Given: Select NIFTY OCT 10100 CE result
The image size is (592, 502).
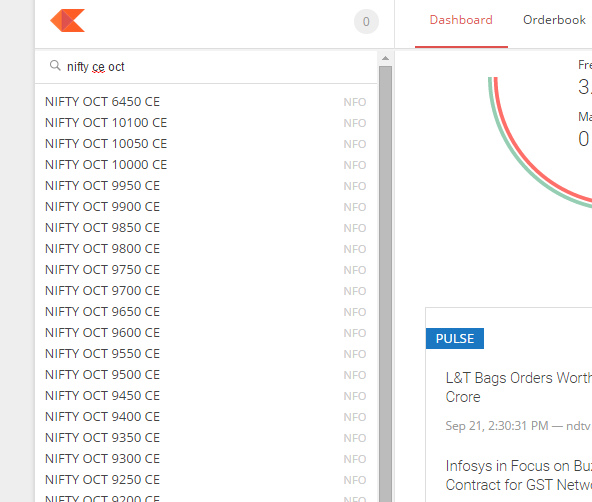Looking at the screenshot, I should tap(206, 123).
